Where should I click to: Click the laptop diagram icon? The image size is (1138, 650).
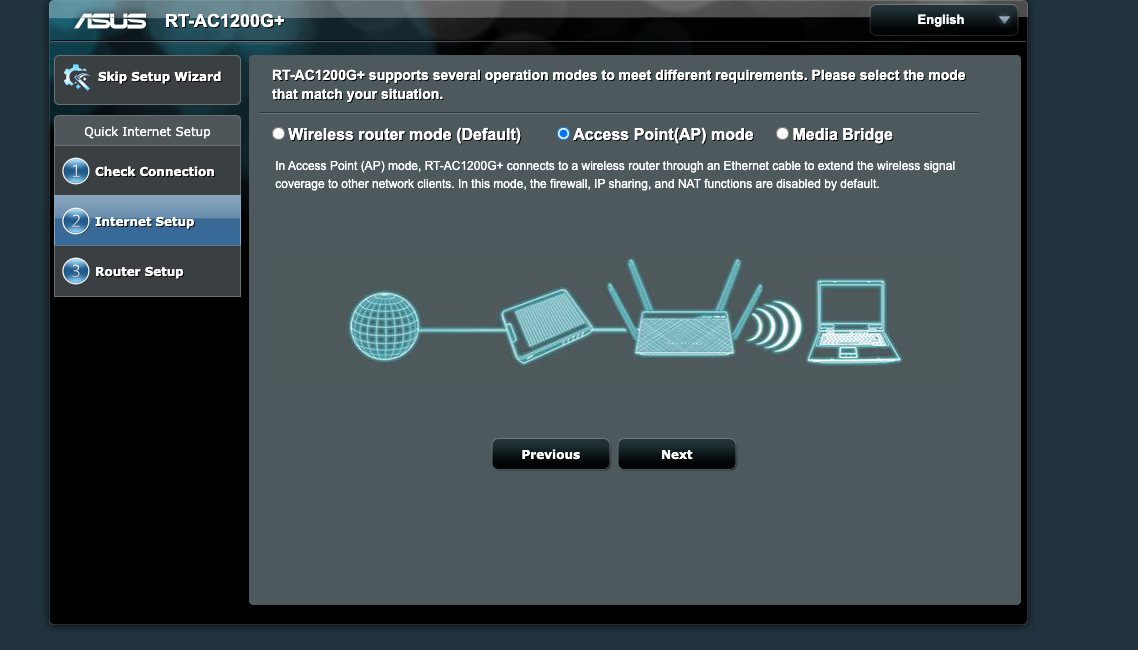pyautogui.click(x=854, y=321)
